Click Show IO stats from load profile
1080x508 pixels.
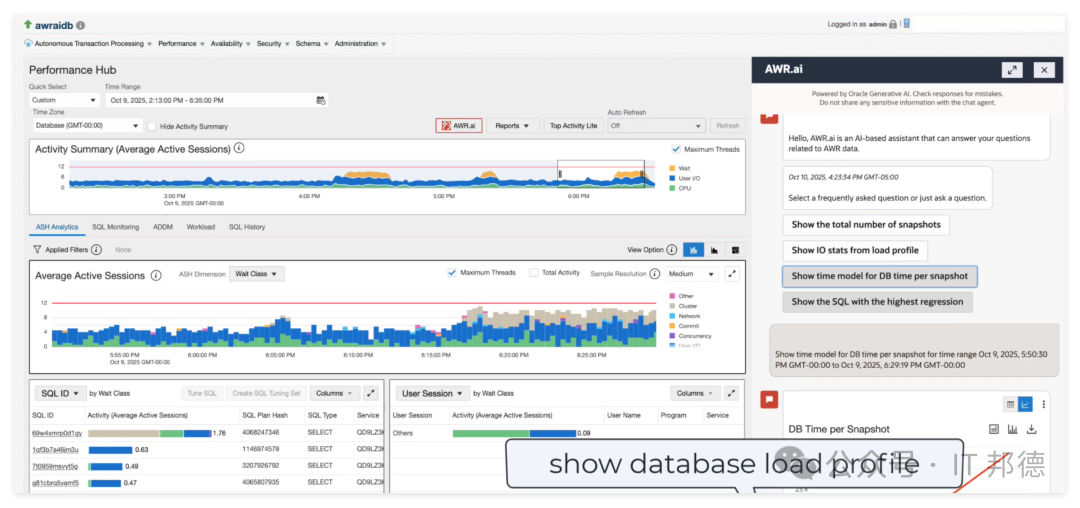[x=855, y=251]
